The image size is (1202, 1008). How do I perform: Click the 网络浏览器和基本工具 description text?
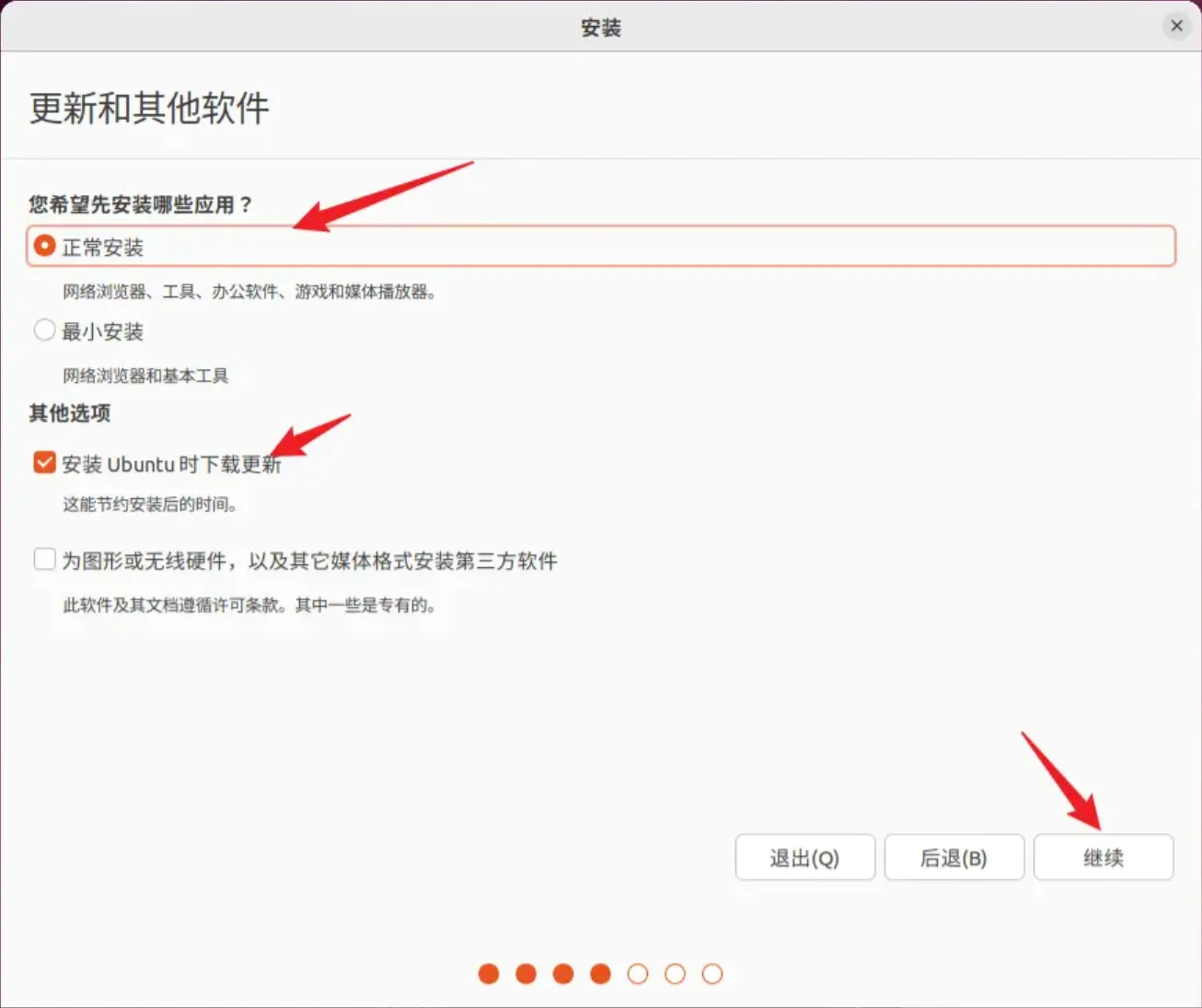(145, 376)
